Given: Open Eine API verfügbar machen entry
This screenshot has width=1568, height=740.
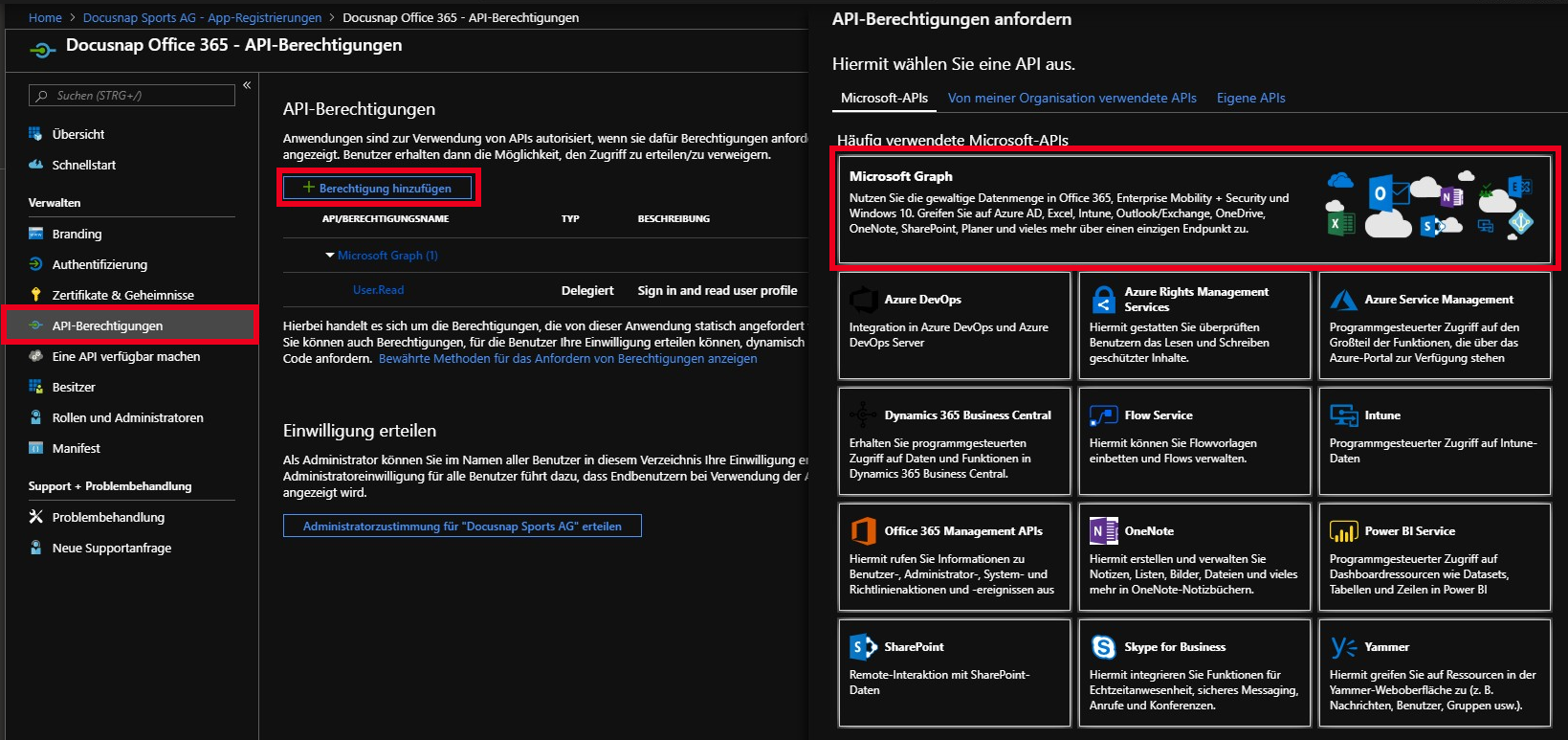Looking at the screenshot, I should pyautogui.click(x=126, y=356).
